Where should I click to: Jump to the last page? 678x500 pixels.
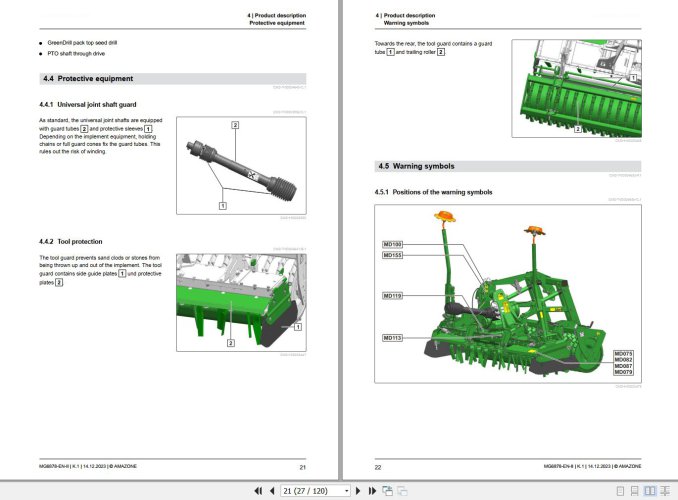[x=372, y=491]
